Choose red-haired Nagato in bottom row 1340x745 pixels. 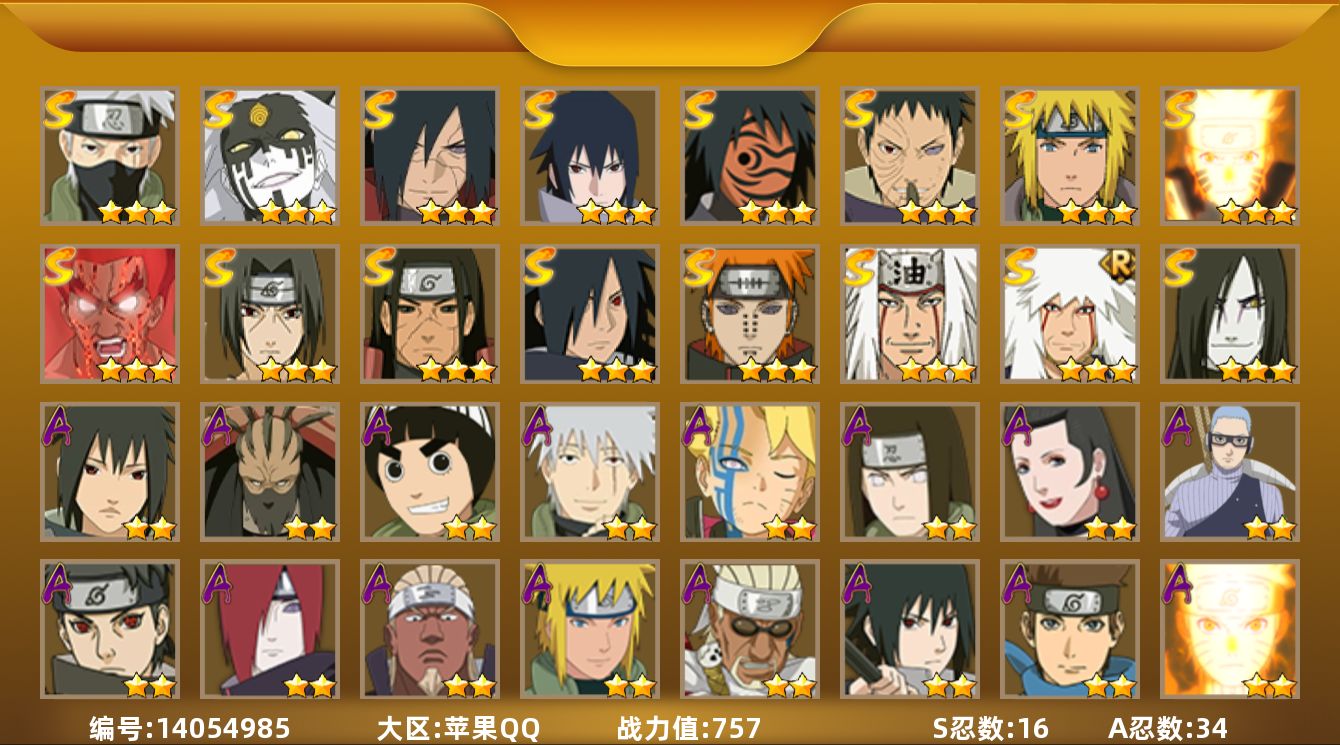click(x=270, y=630)
